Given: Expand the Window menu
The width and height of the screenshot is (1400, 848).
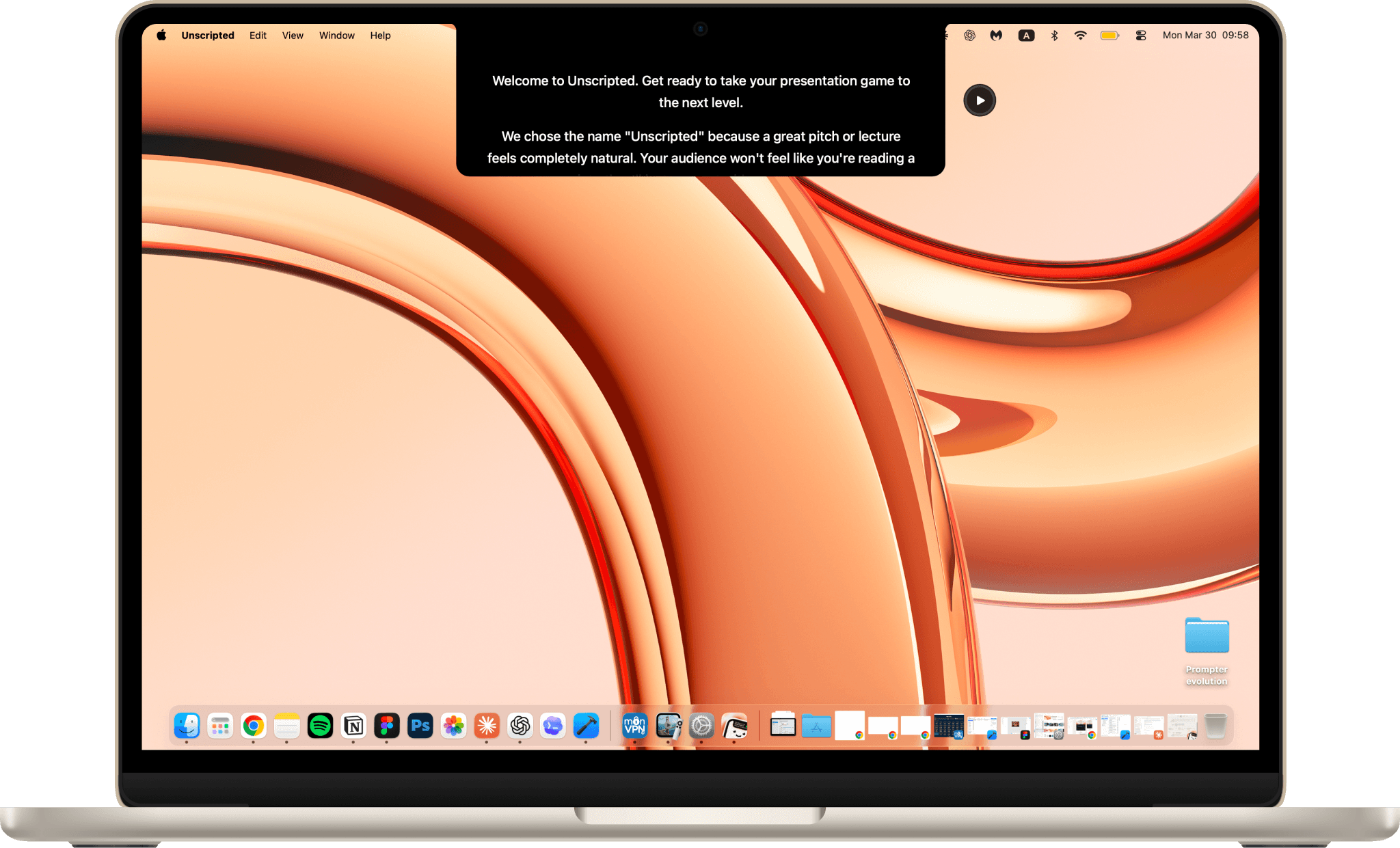Looking at the screenshot, I should pyautogui.click(x=336, y=36).
